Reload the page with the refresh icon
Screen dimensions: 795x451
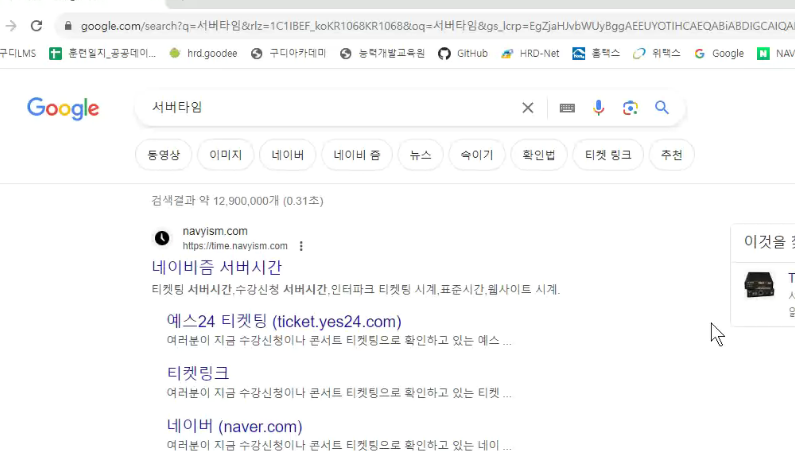coord(36,26)
